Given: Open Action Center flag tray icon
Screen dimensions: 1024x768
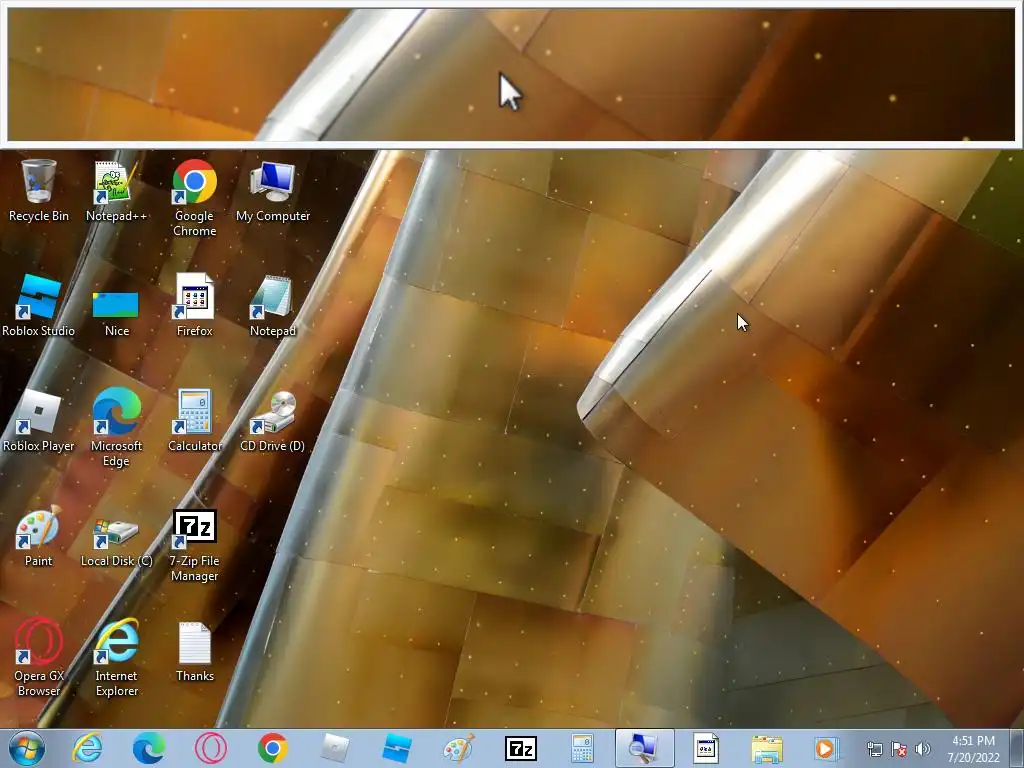Looking at the screenshot, I should pos(899,749).
